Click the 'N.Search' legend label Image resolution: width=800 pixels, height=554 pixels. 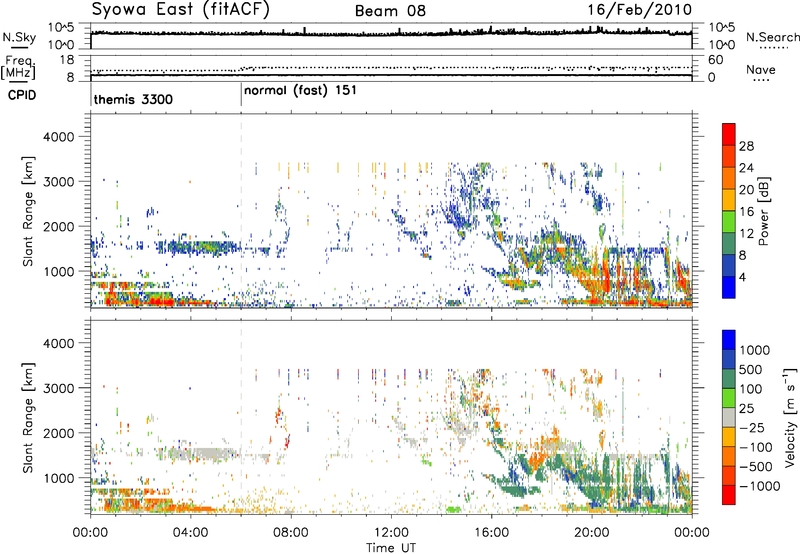click(x=772, y=37)
